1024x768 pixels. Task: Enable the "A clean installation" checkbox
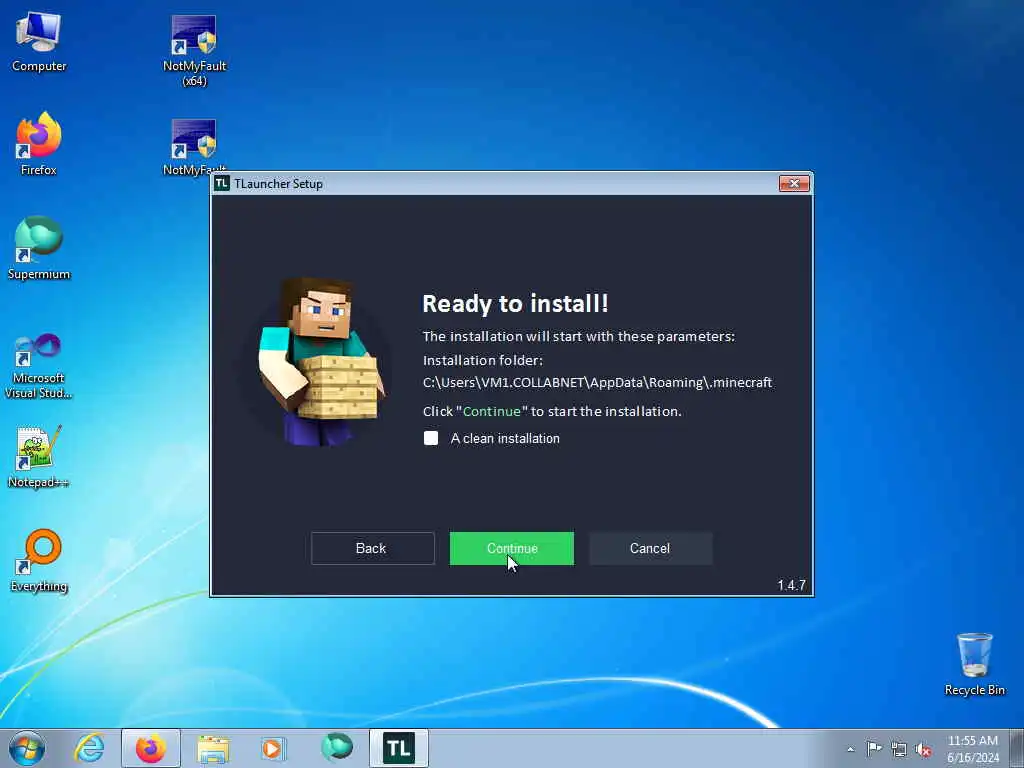pos(431,438)
